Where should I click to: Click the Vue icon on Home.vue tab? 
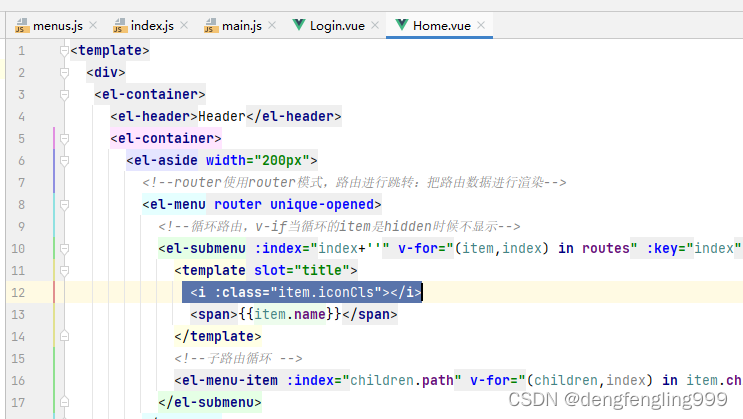[401, 25]
